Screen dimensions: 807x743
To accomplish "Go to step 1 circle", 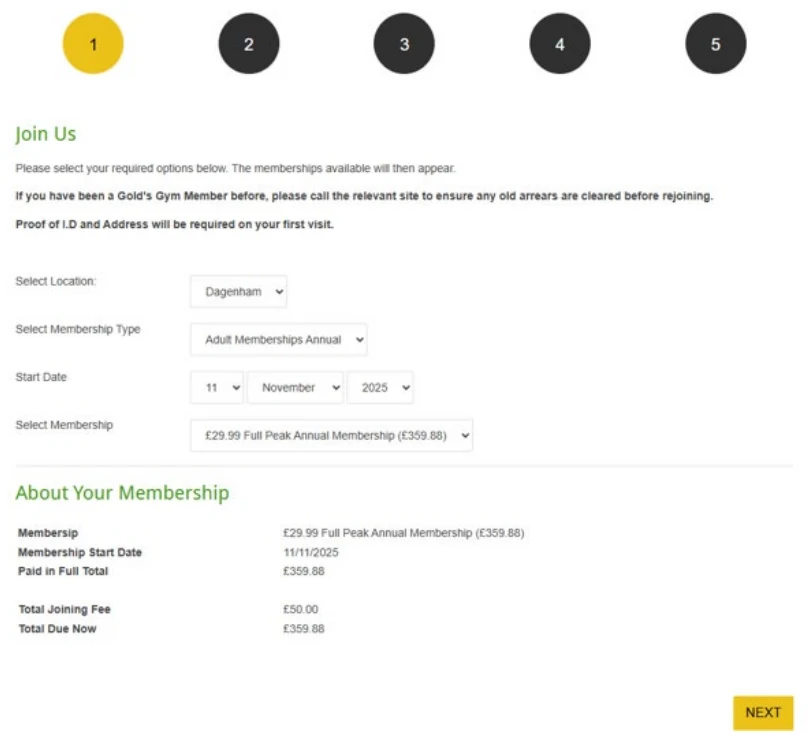I will [93, 44].
